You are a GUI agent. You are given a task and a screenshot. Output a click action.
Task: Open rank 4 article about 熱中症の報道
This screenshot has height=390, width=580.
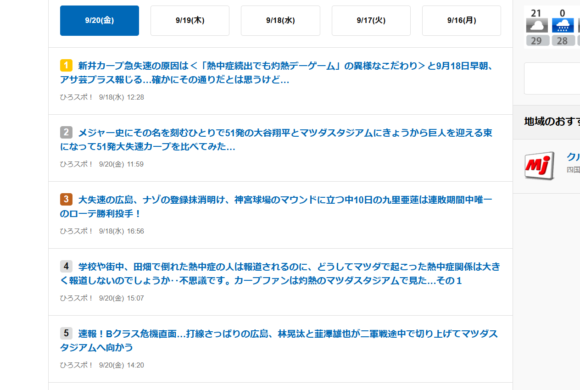pos(280,274)
